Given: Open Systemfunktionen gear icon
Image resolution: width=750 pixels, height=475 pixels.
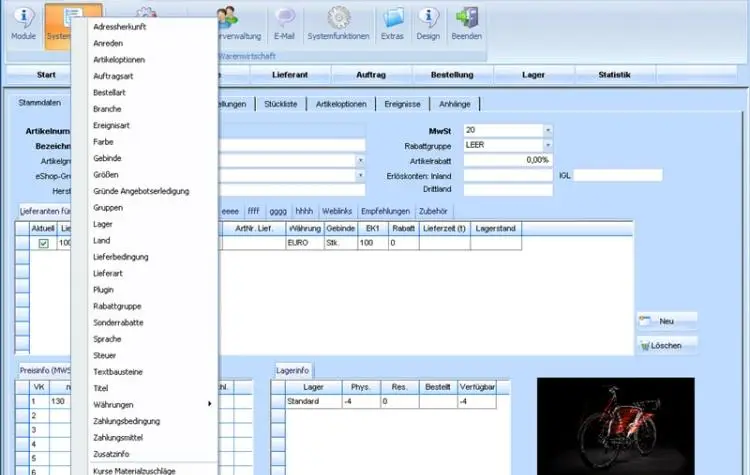Looking at the screenshot, I should click(339, 18).
